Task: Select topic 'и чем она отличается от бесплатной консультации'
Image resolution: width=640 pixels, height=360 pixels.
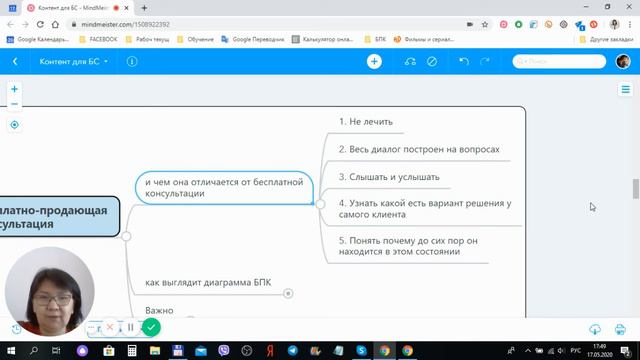Action: click(x=224, y=188)
